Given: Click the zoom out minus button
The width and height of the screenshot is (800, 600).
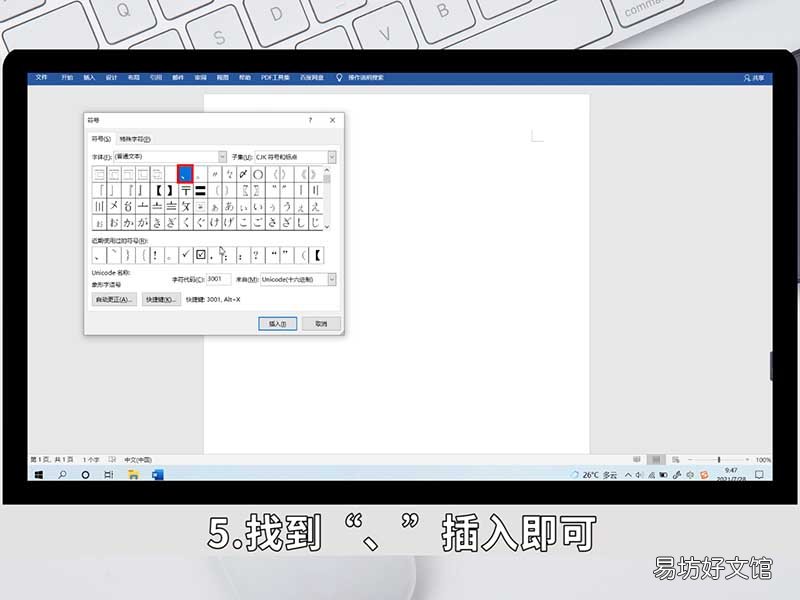Looking at the screenshot, I should [x=690, y=460].
